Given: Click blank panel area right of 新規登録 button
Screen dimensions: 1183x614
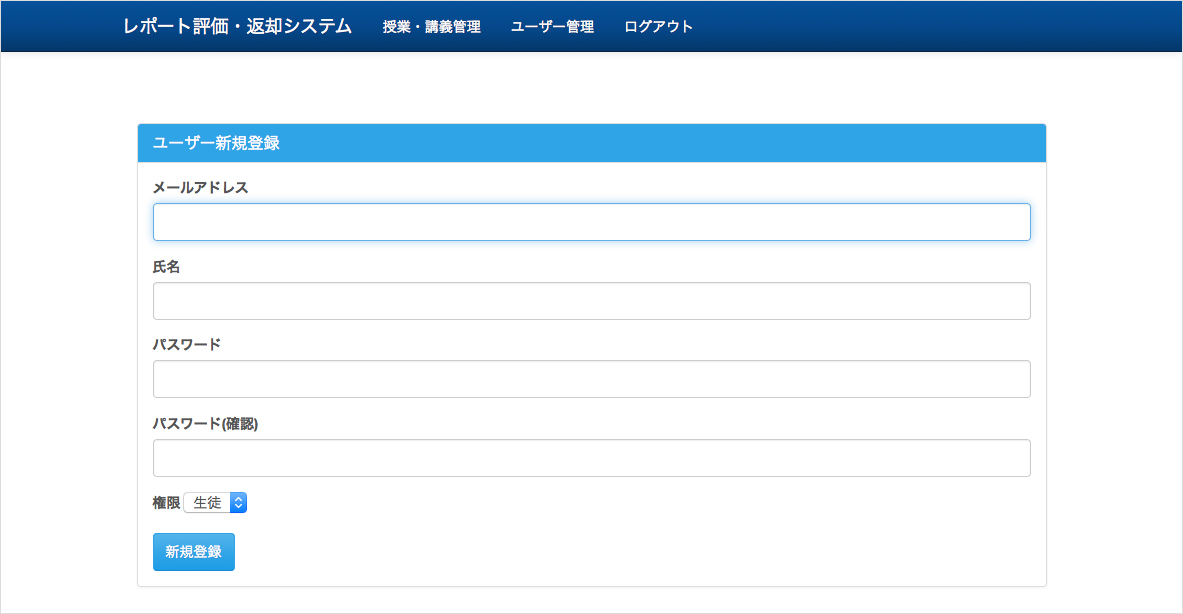Looking at the screenshot, I should click(640, 552).
